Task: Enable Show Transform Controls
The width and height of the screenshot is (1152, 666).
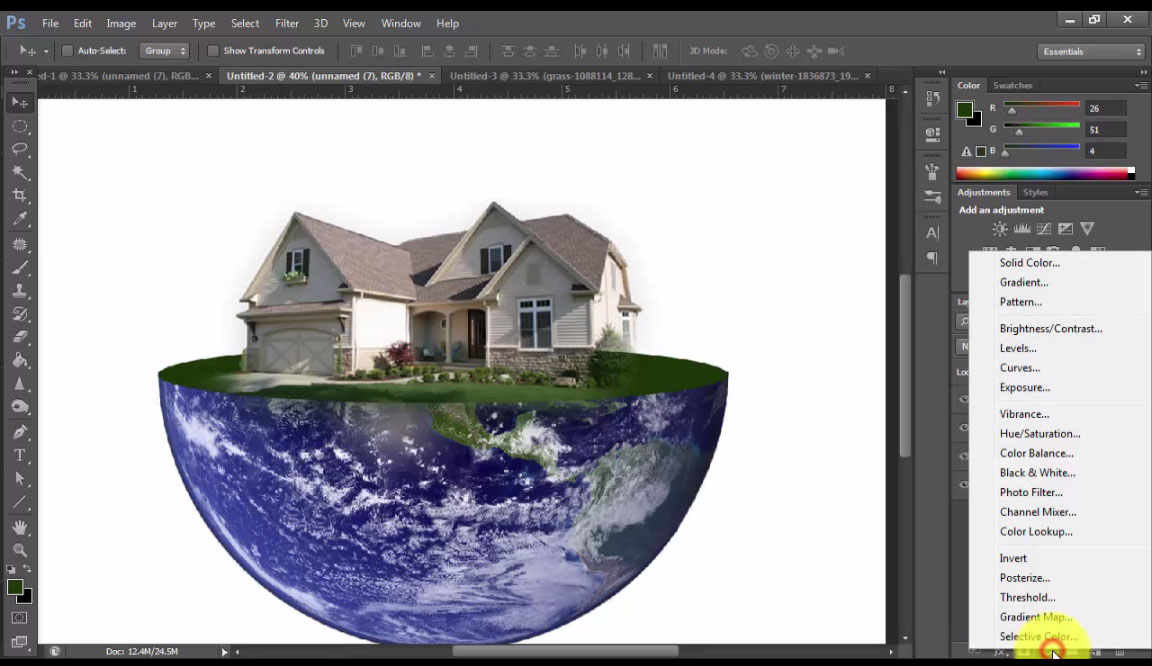Action: (x=213, y=50)
